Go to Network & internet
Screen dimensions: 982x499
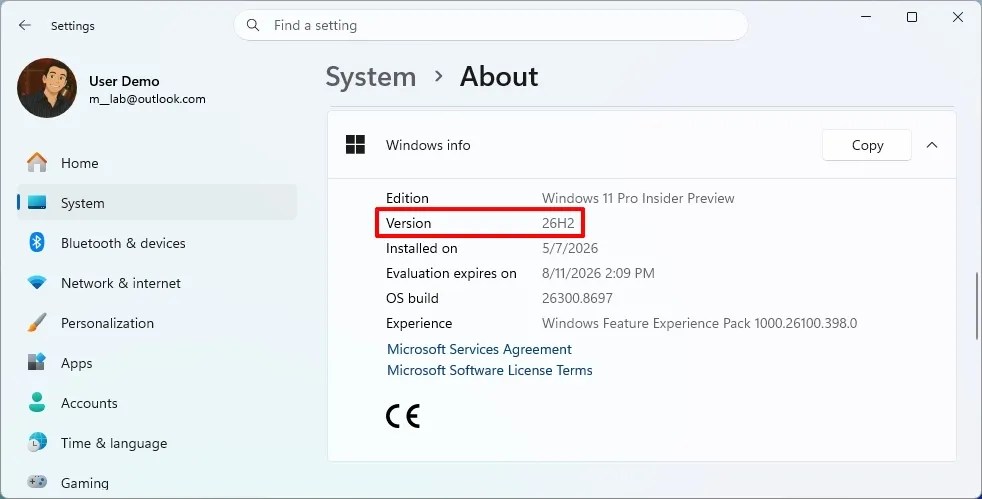[x=157, y=283]
